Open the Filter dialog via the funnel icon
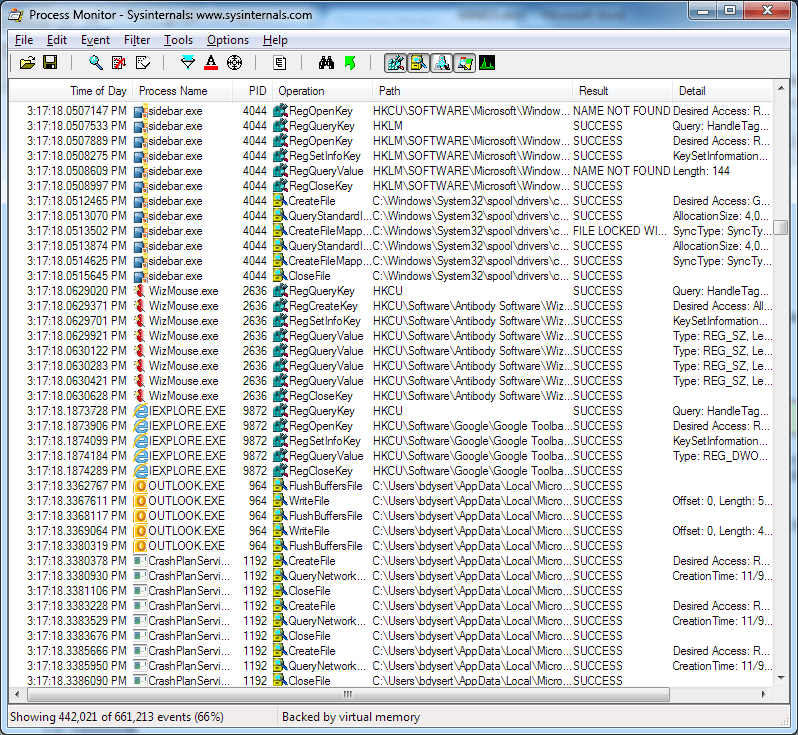The image size is (798, 735). pos(188,63)
